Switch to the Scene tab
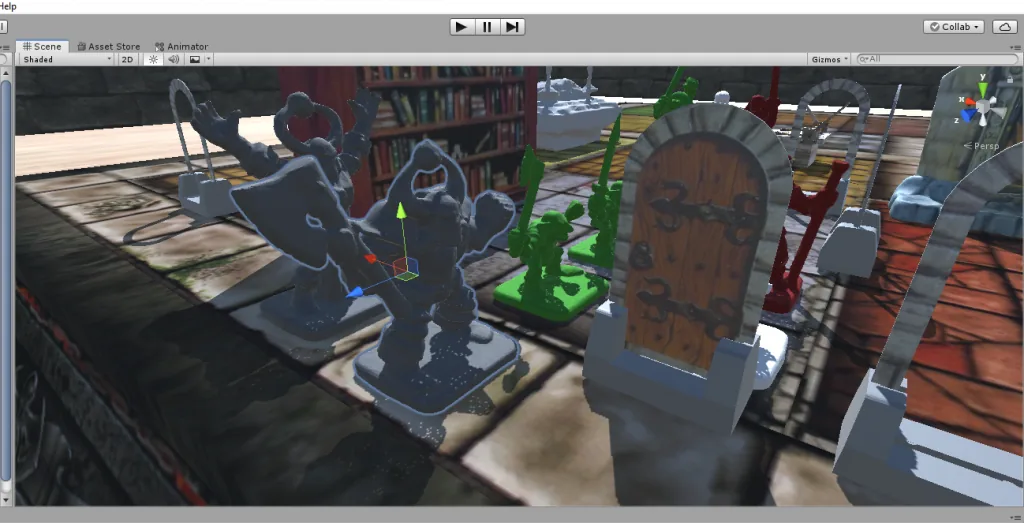Image resolution: width=1024 pixels, height=523 pixels. (x=42, y=46)
